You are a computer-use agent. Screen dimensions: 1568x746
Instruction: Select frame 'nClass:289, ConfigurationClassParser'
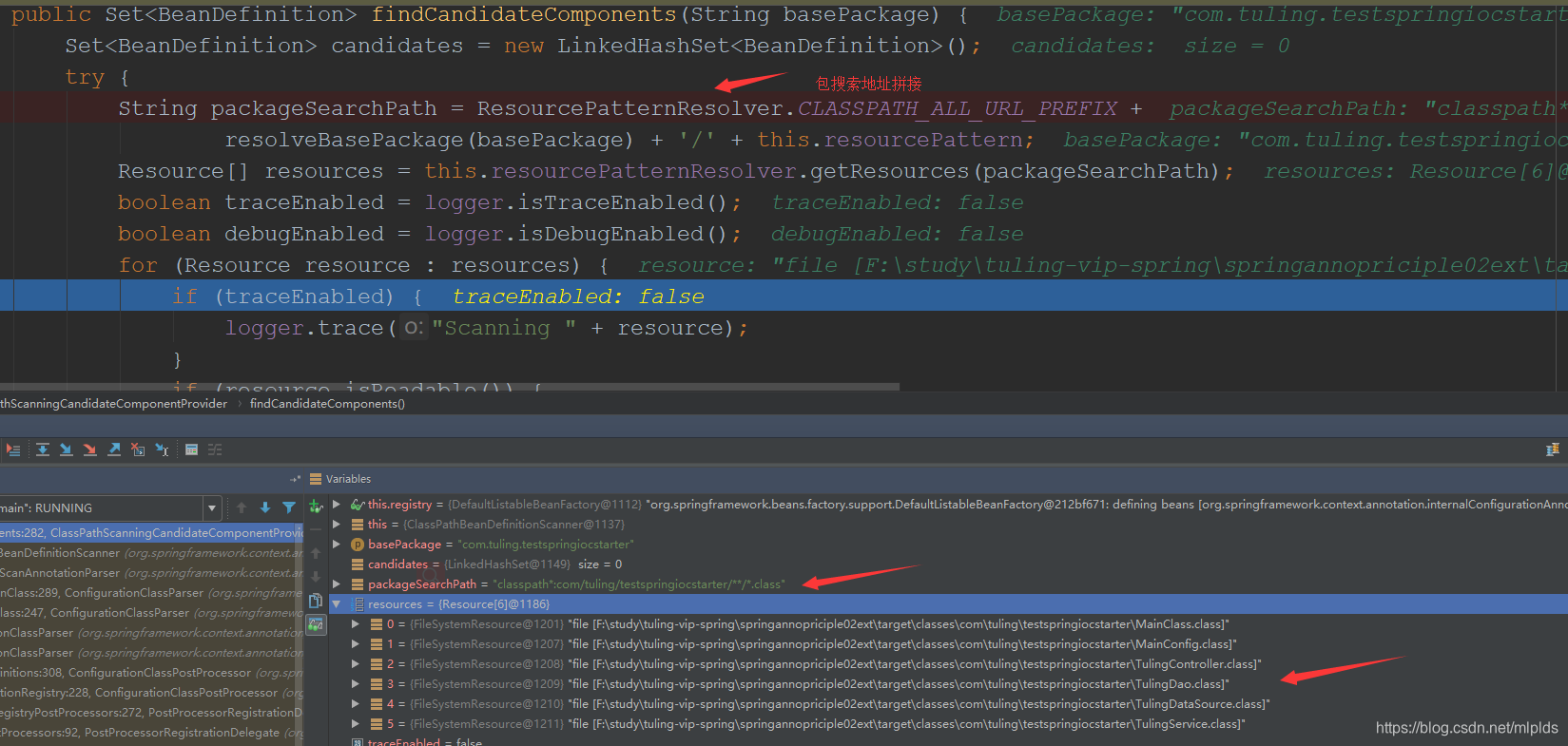(151, 593)
